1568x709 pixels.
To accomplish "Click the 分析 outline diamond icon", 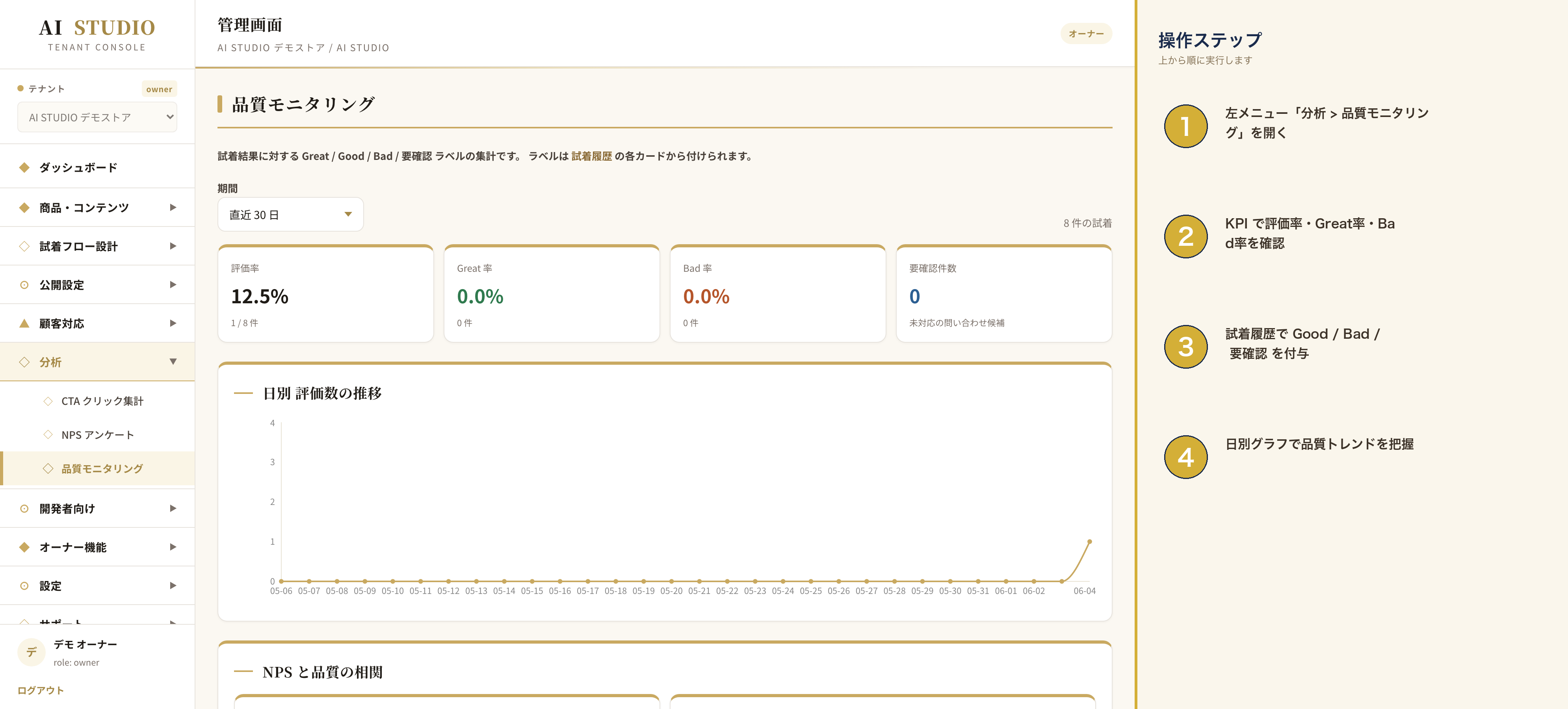I will coord(24,362).
